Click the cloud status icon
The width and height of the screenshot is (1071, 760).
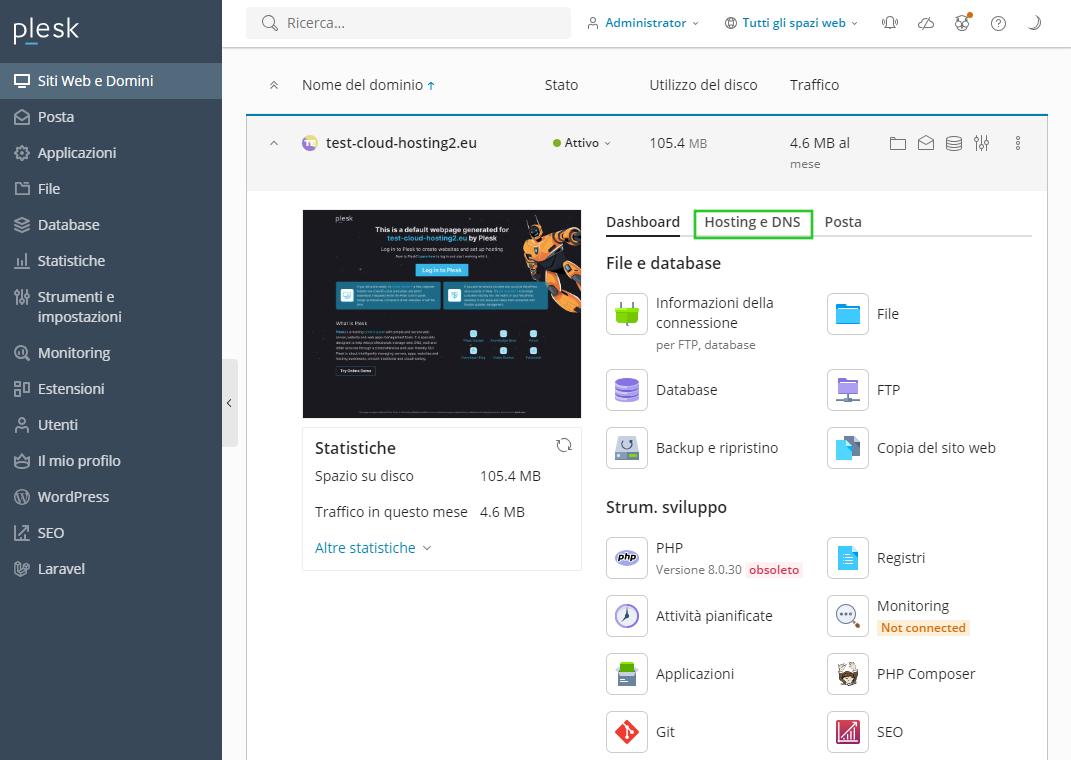point(926,23)
